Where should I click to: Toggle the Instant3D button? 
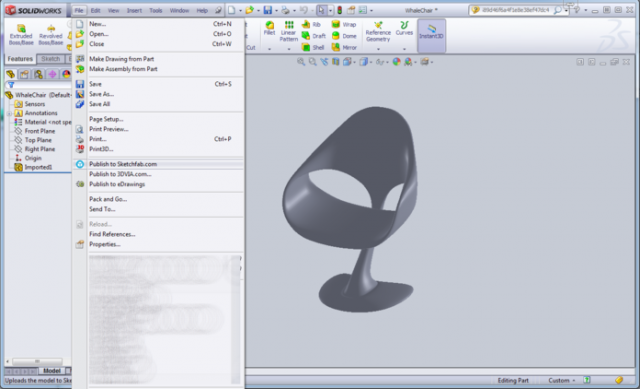tap(431, 31)
